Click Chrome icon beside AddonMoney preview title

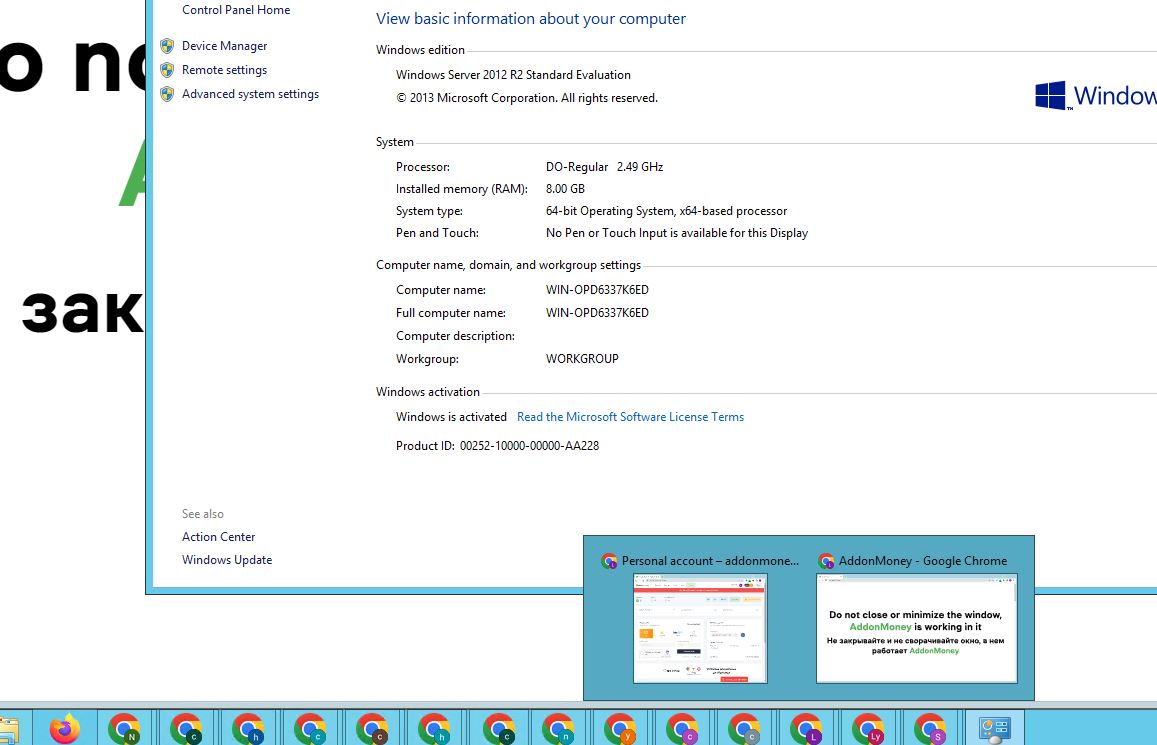(826, 561)
